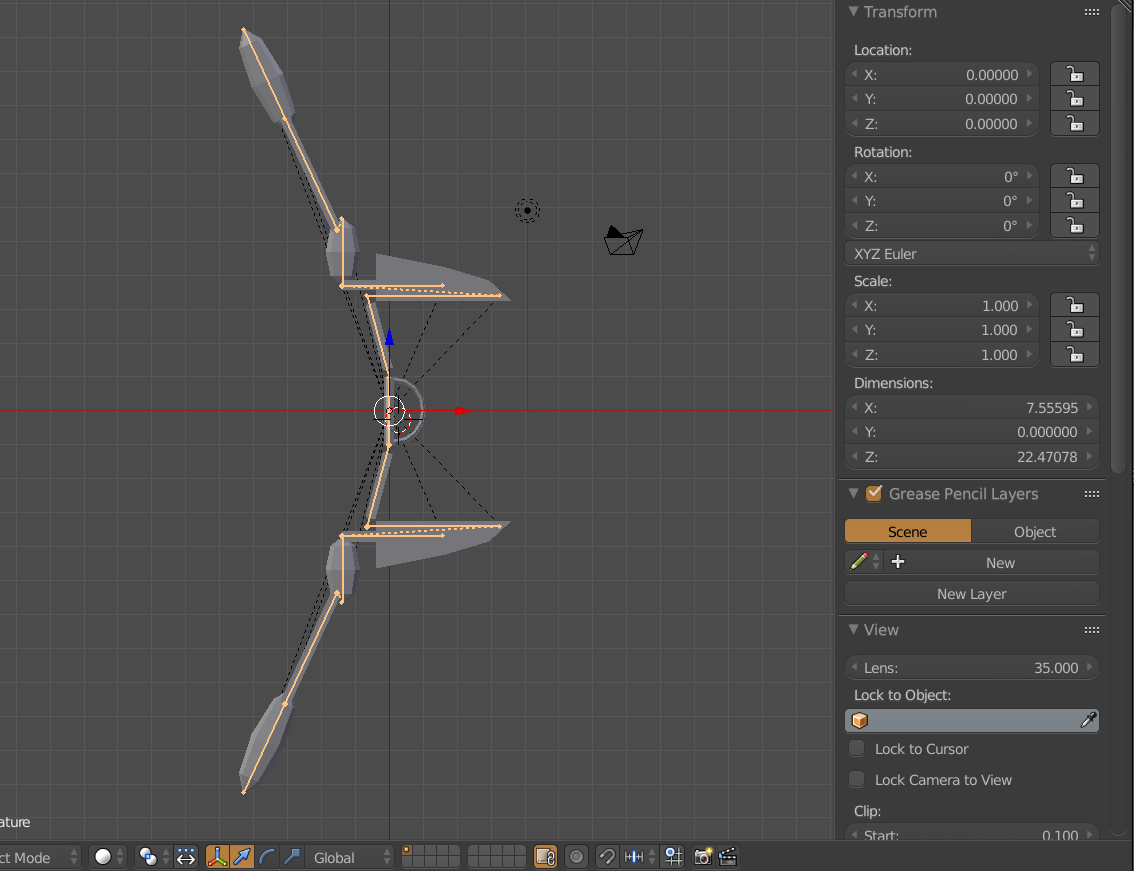The width and height of the screenshot is (1134, 871).
Task: Switch grease pencil source to Scene
Action: [x=908, y=531]
